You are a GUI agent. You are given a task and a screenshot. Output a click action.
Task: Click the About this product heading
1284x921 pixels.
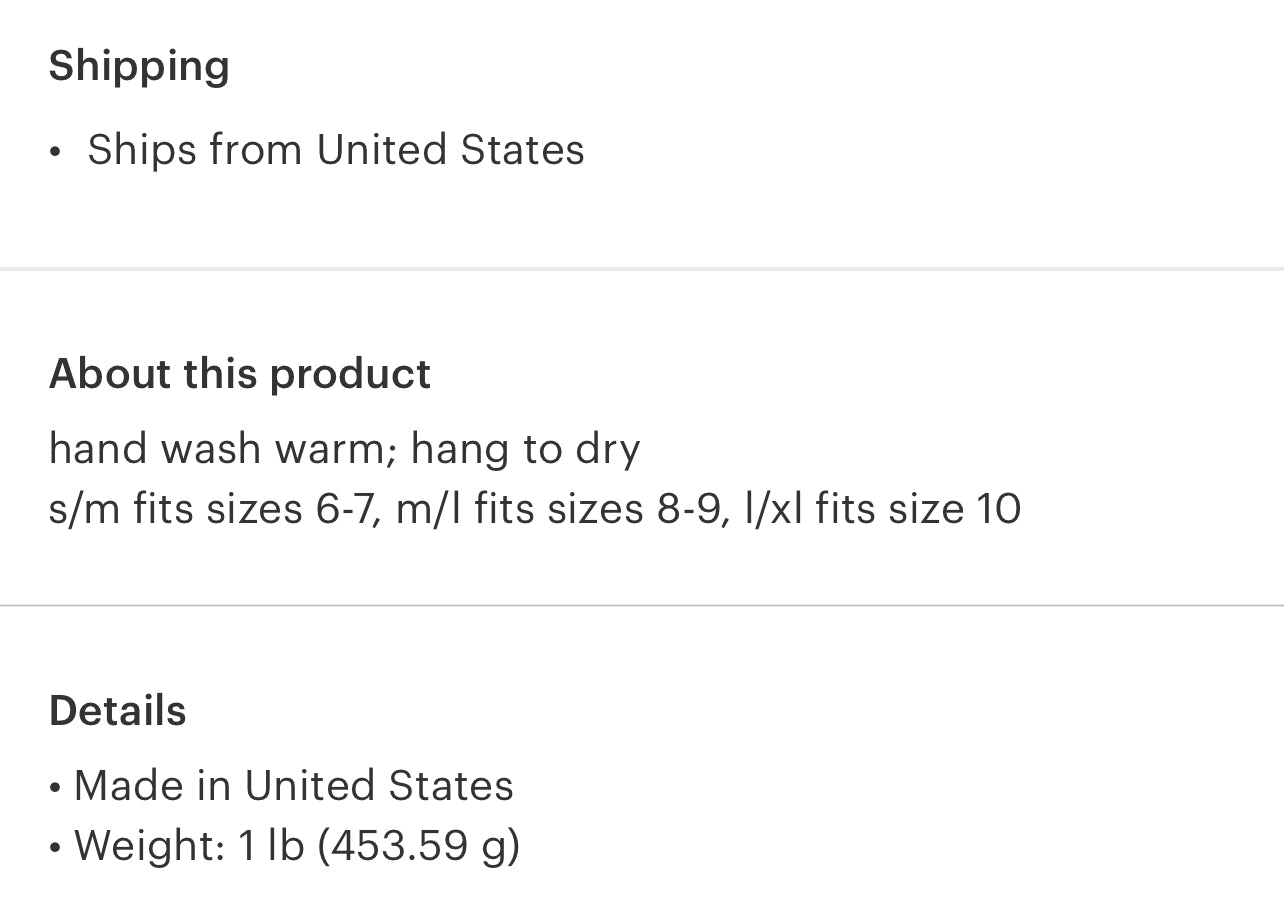[x=239, y=374]
